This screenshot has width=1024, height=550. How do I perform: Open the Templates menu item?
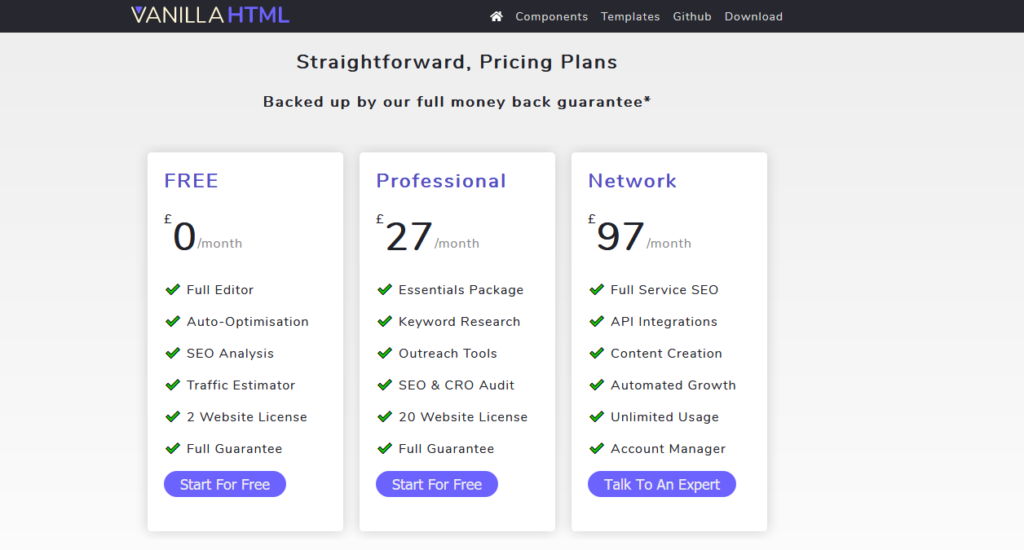pos(630,17)
